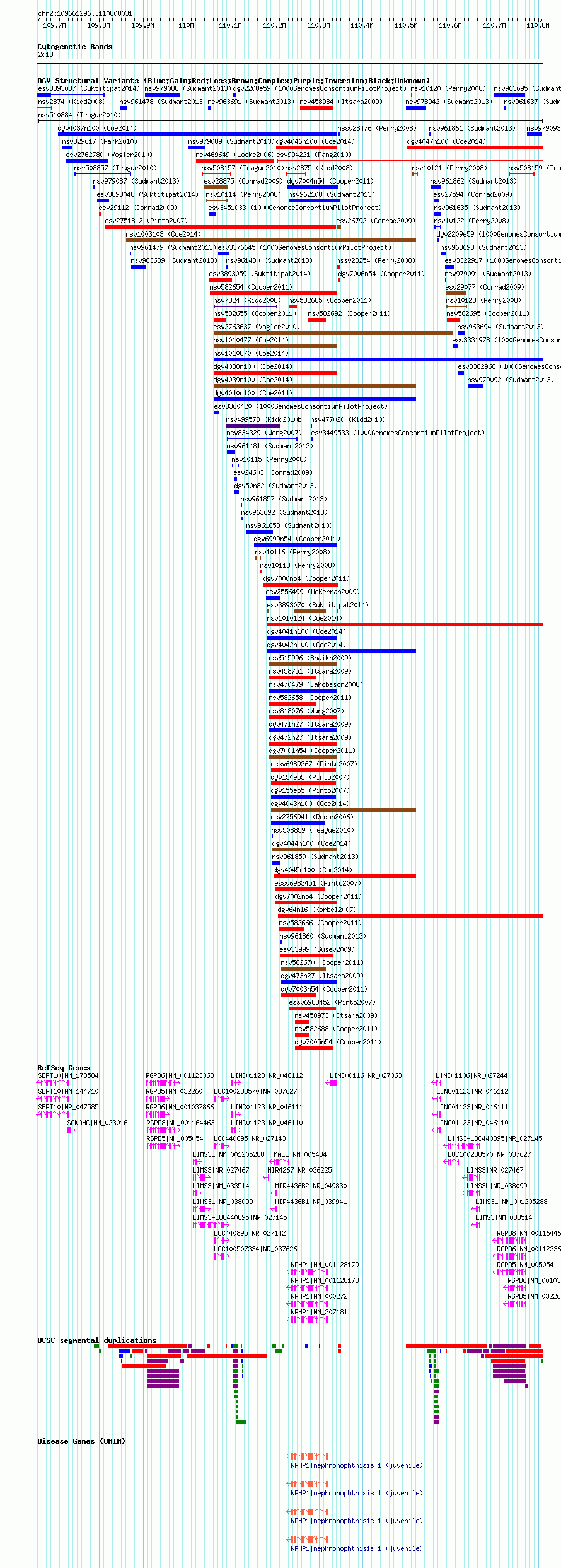Select variant esv2763637 (Vogler2010)
The width and height of the screenshot is (561, 1568).
click(257, 327)
